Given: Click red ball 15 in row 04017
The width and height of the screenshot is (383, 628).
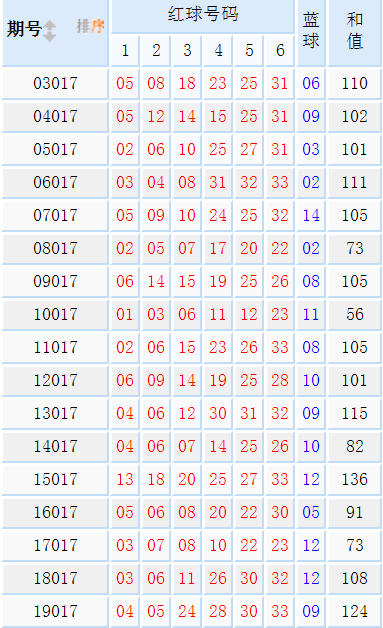Looking at the screenshot, I should tap(218, 117).
